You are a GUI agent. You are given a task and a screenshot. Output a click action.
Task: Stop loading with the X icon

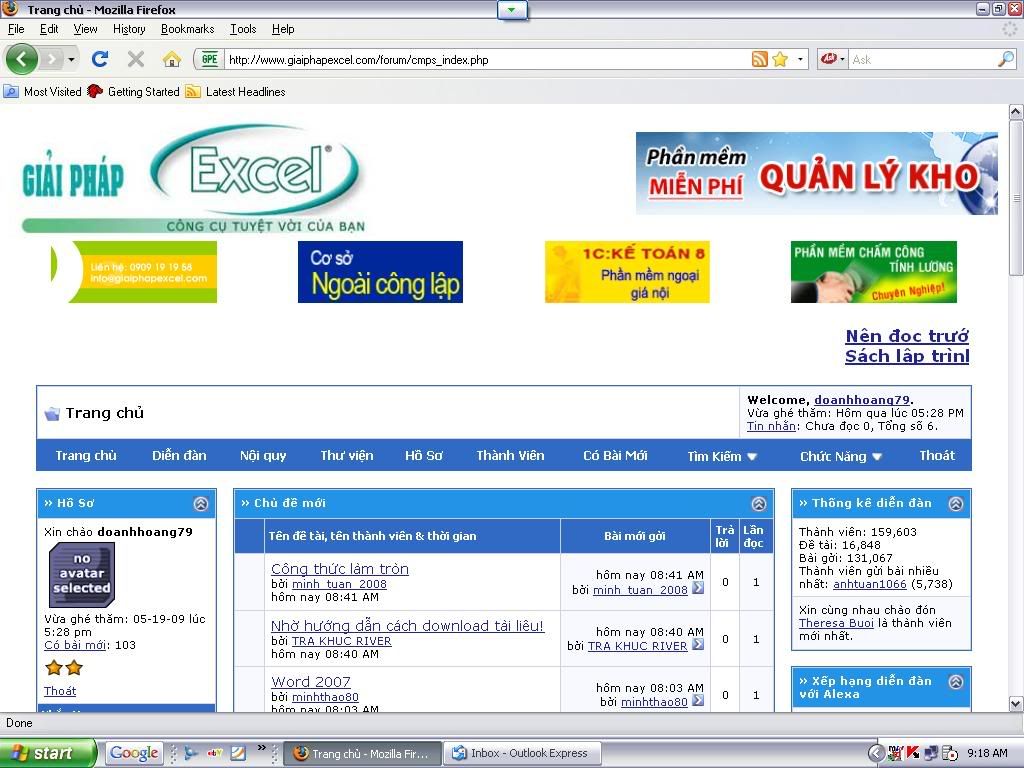pyautogui.click(x=136, y=59)
